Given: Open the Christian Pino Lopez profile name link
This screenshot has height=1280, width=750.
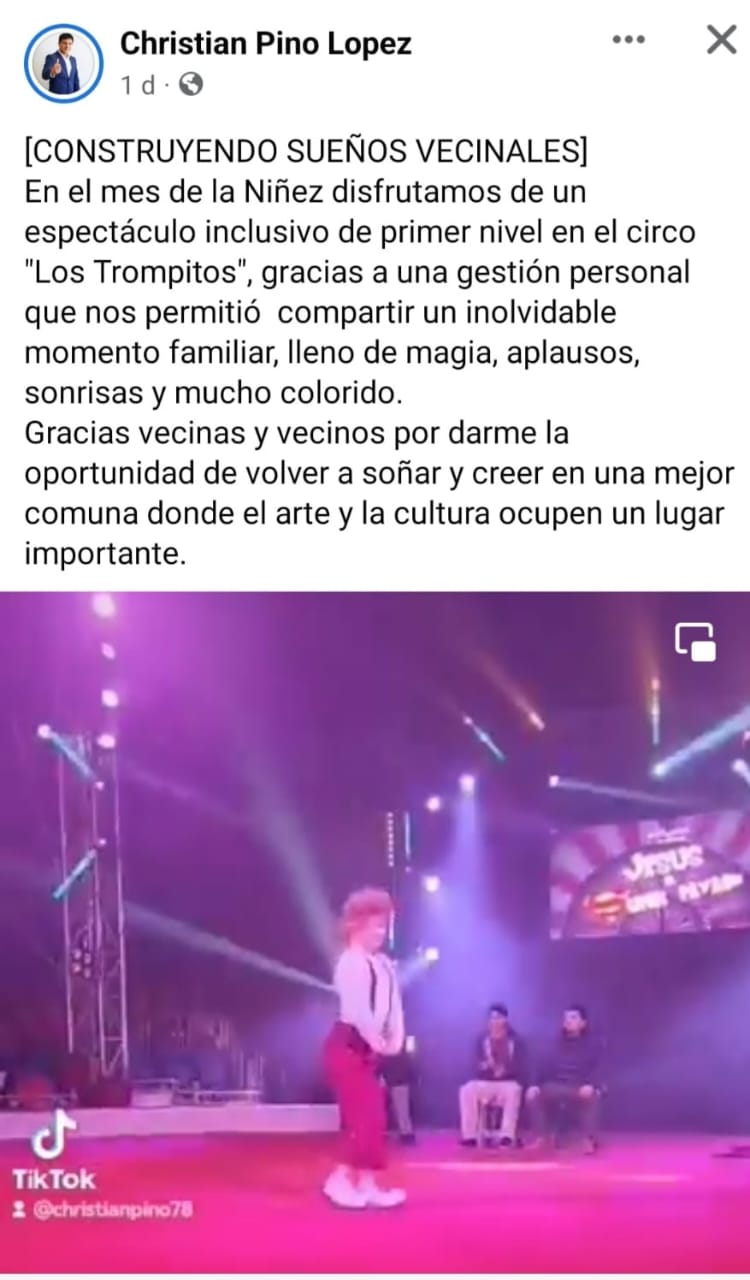Looking at the screenshot, I should click(266, 43).
